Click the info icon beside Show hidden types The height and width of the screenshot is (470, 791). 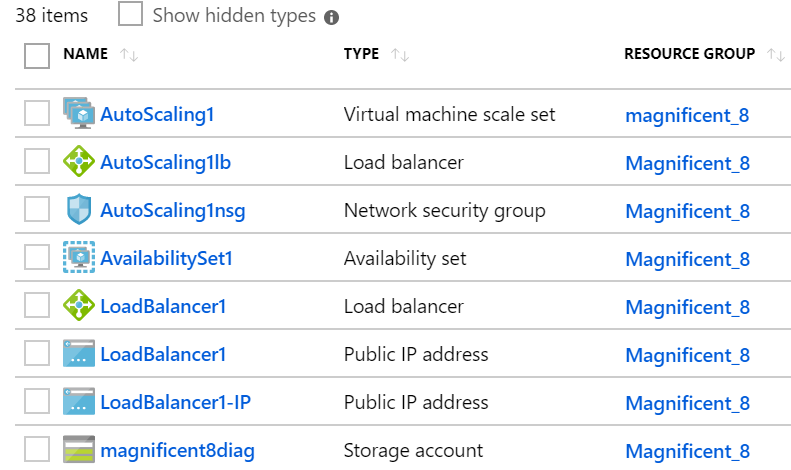click(331, 18)
